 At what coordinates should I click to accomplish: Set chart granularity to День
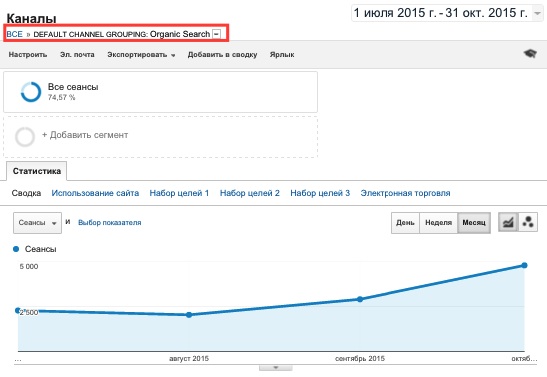pos(405,223)
